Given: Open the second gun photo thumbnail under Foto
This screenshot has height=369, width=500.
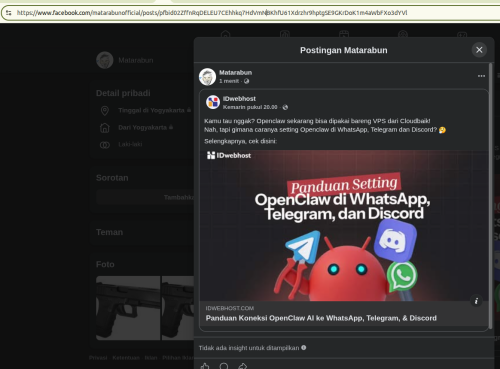Looking at the screenshot, I should [x=178, y=308].
